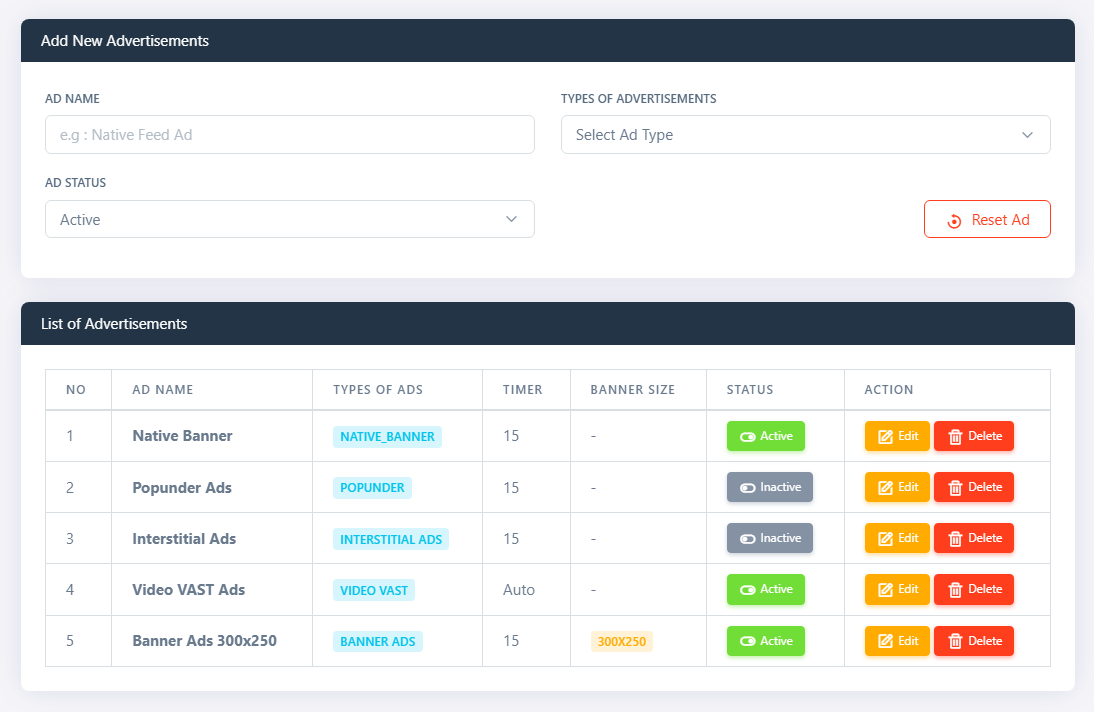Click the trash icon in the Native Banner row
The image size is (1094, 712).
click(x=955, y=437)
